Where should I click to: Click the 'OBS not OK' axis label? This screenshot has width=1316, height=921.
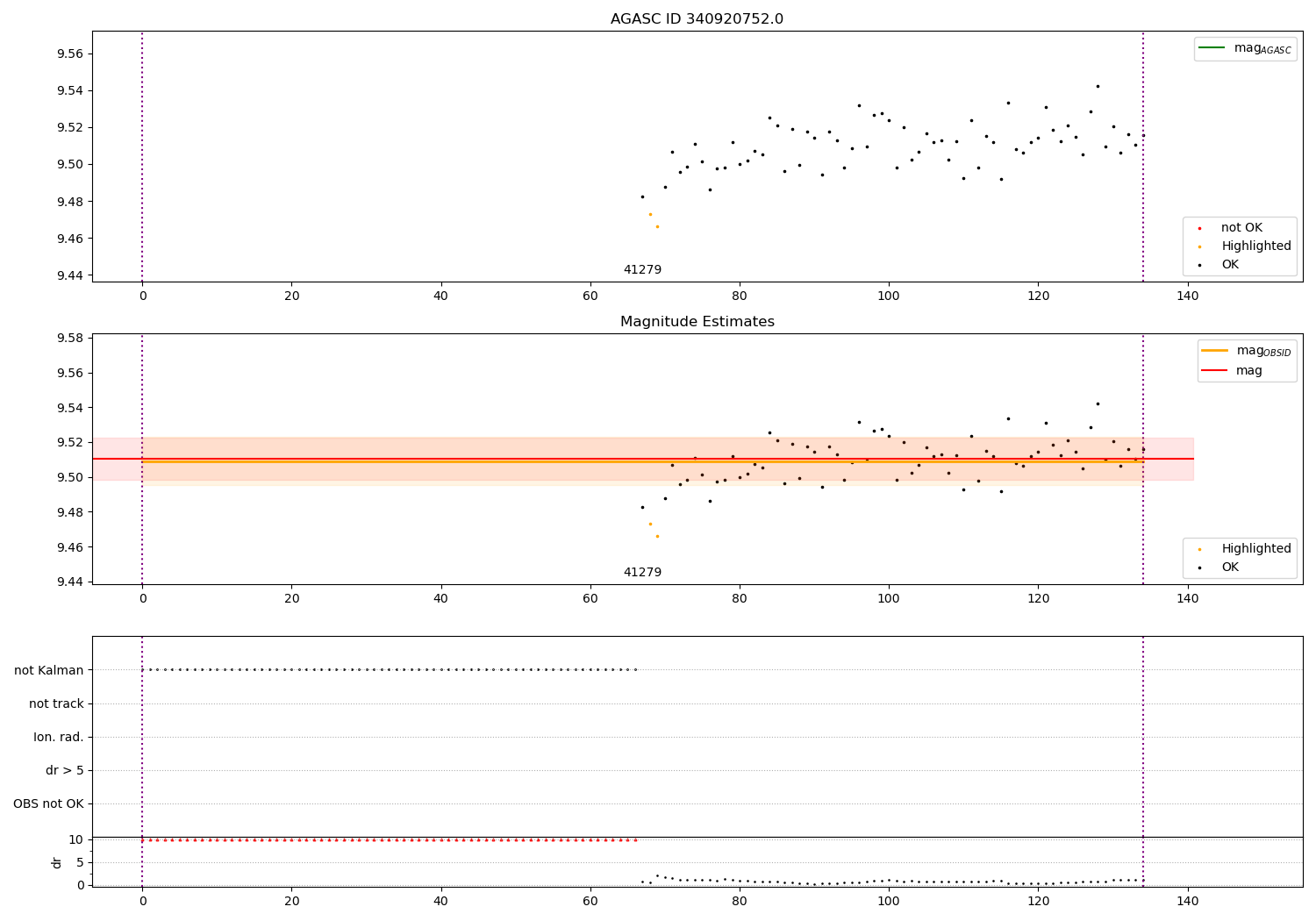point(48,804)
